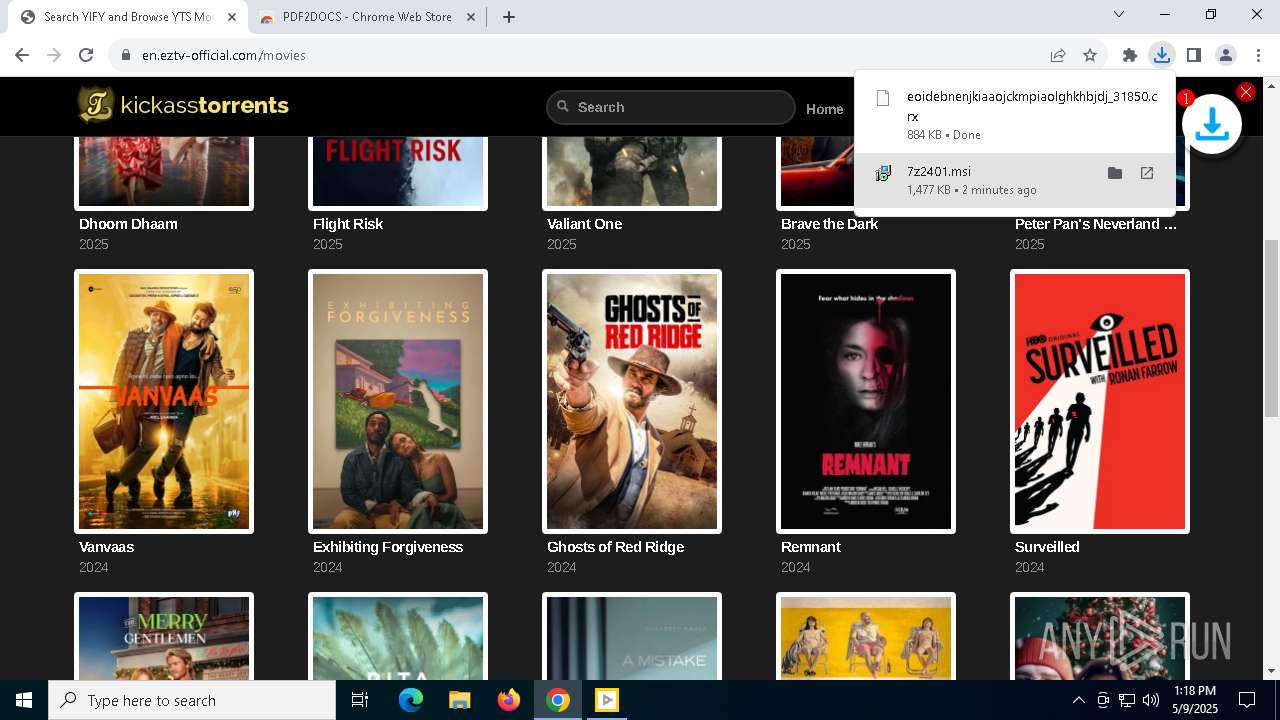Click the address bar URL
Image resolution: width=1280 pixels, height=720 pixels.
click(224, 55)
